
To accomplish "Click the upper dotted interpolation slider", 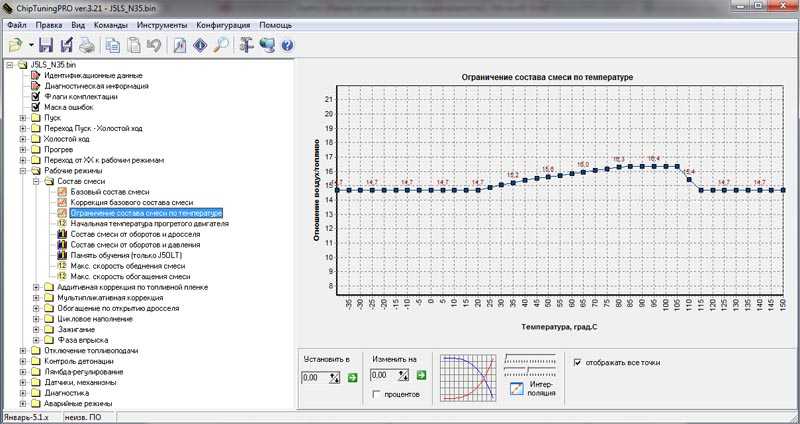I will [530, 358].
